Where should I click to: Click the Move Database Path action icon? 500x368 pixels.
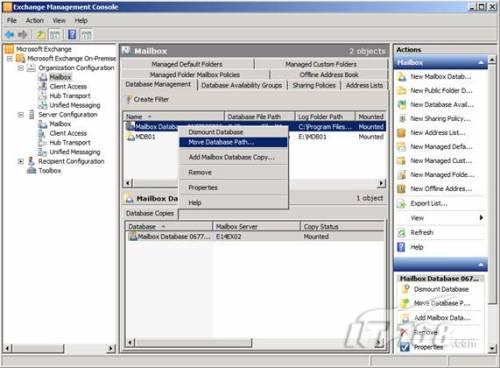pyautogui.click(x=406, y=303)
